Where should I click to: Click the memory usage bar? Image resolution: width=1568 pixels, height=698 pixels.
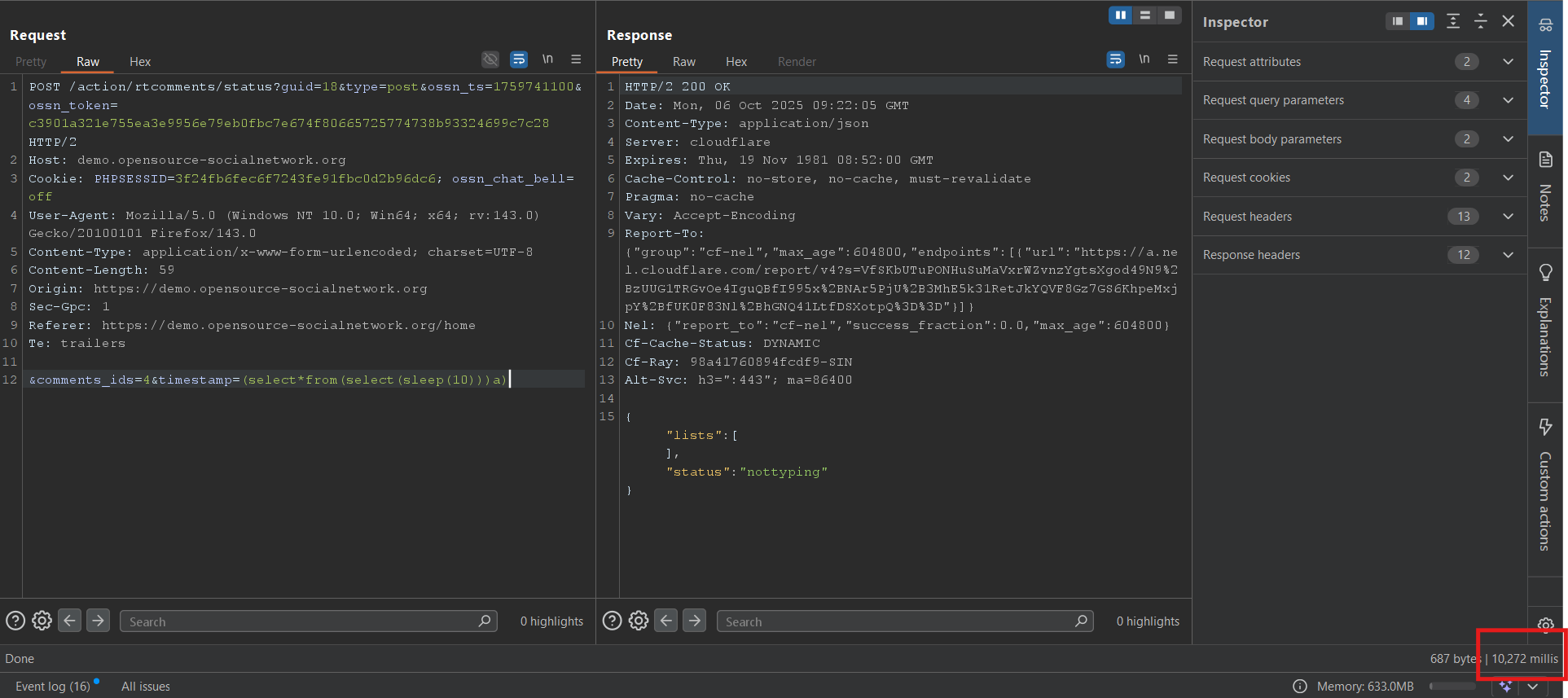coord(1452,687)
